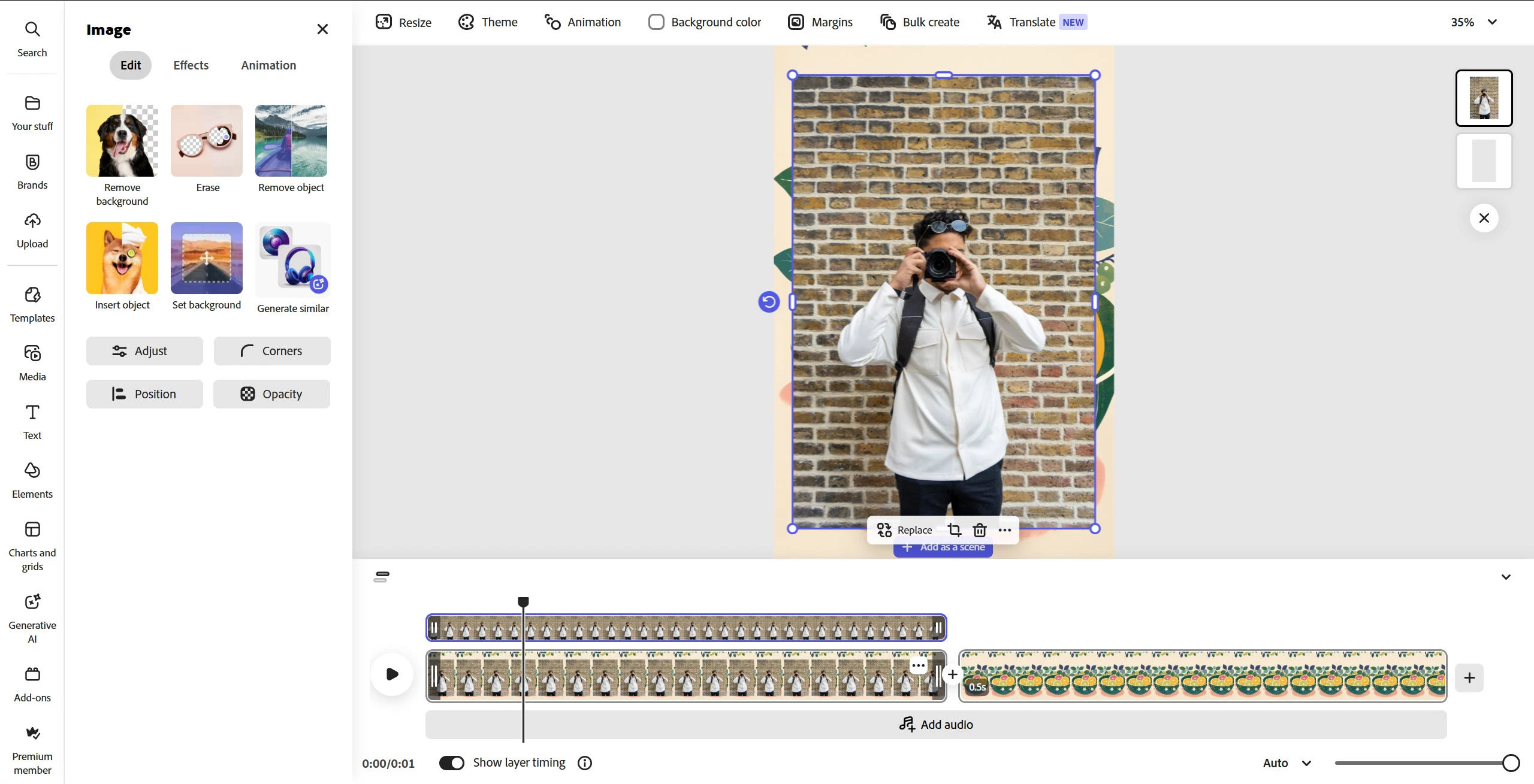Collapse the timeline panel with chevron
Screen dimensions: 1534x784
tap(1506, 577)
